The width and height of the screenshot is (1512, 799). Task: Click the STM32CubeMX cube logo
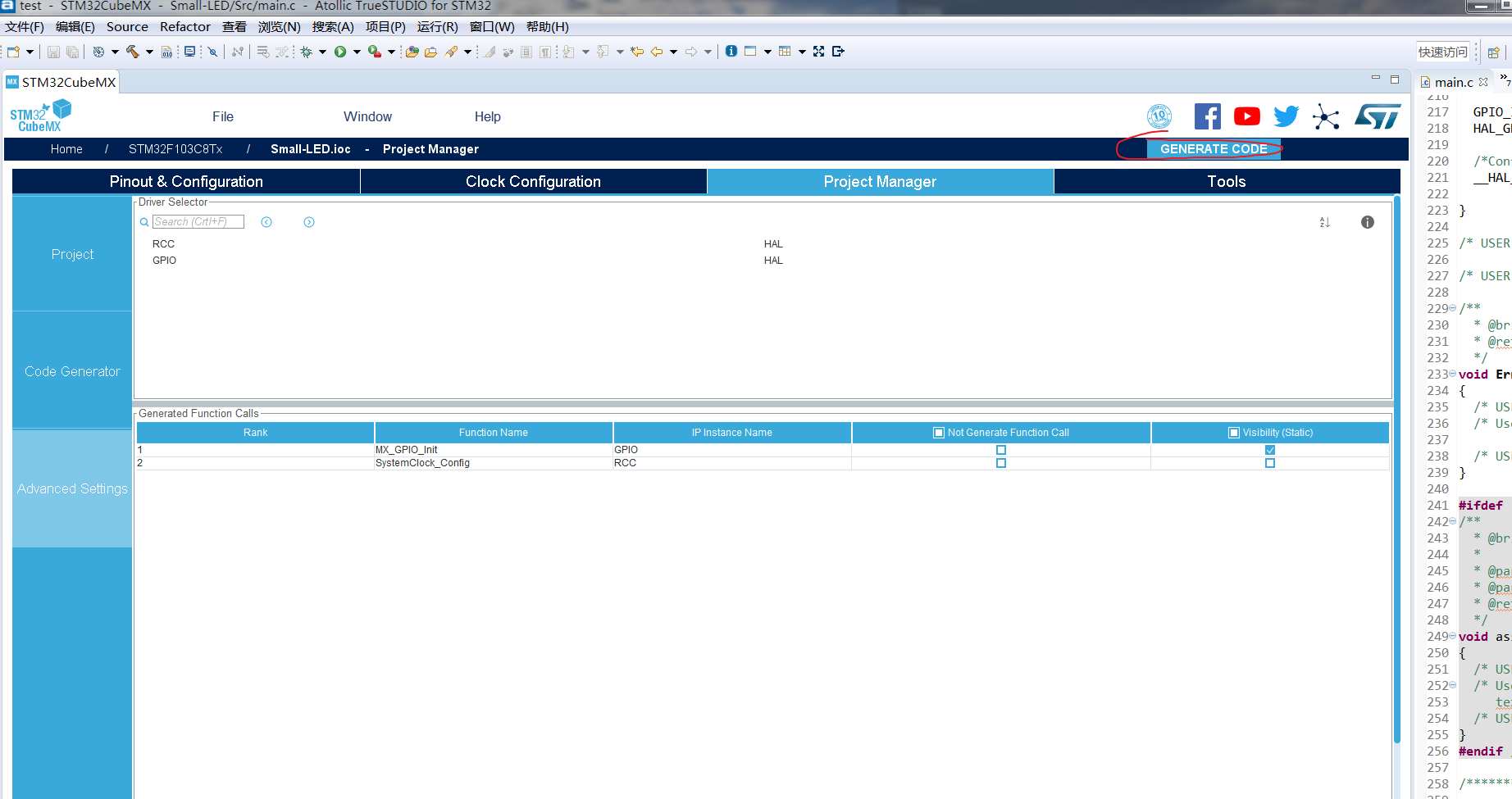tap(40, 116)
